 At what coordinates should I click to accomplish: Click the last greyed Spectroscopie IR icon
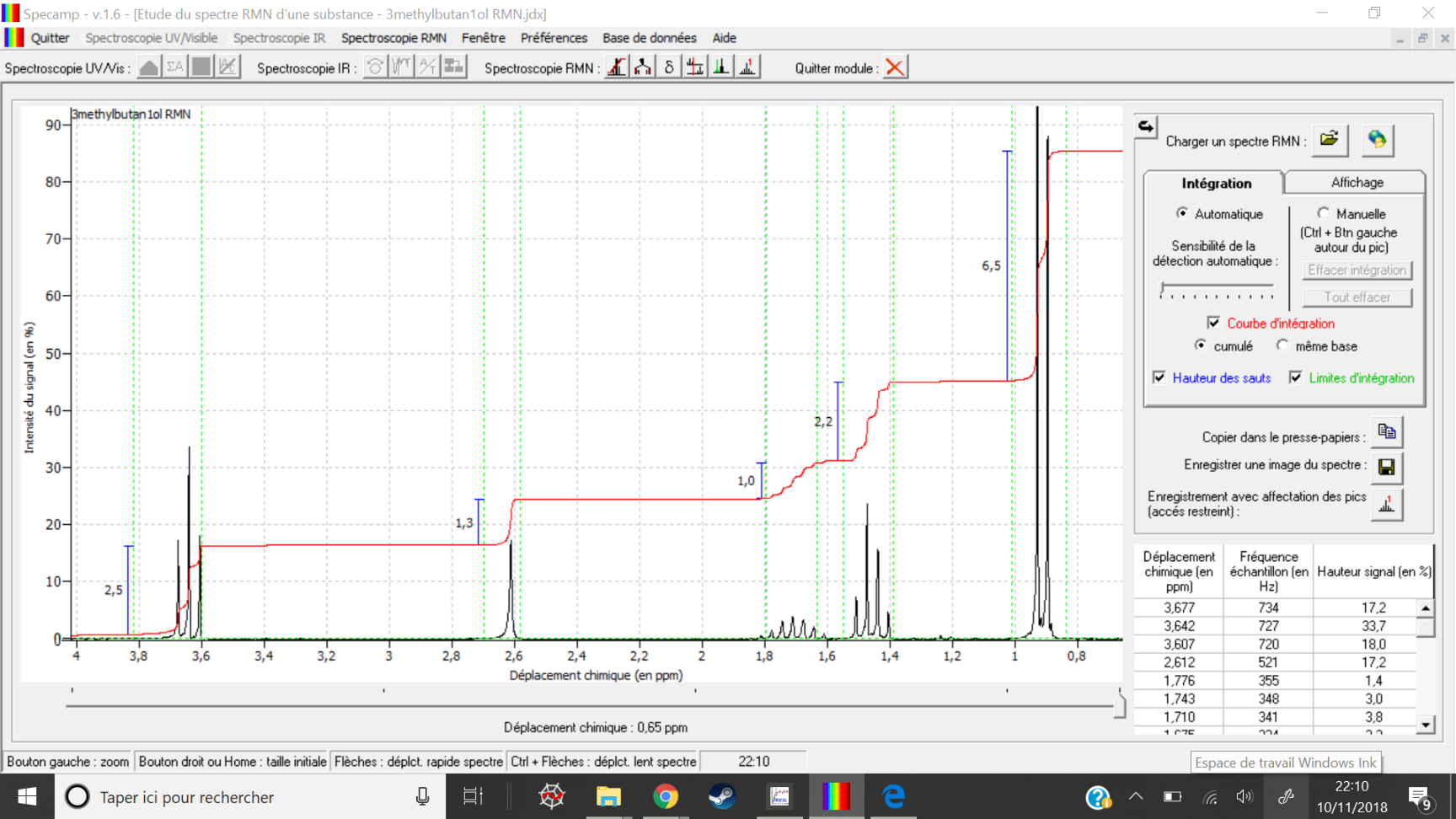coord(454,67)
